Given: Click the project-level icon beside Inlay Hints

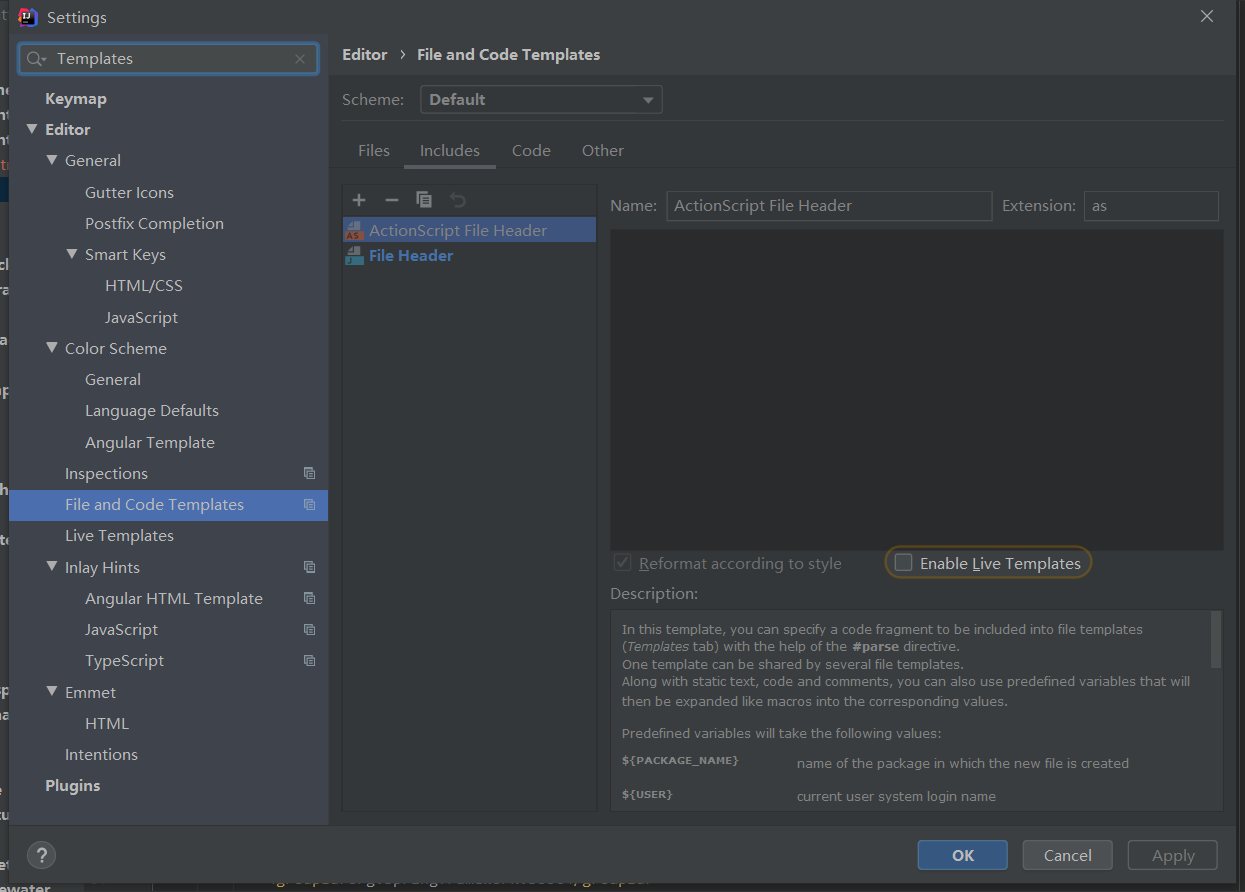Looking at the screenshot, I should (x=309, y=567).
